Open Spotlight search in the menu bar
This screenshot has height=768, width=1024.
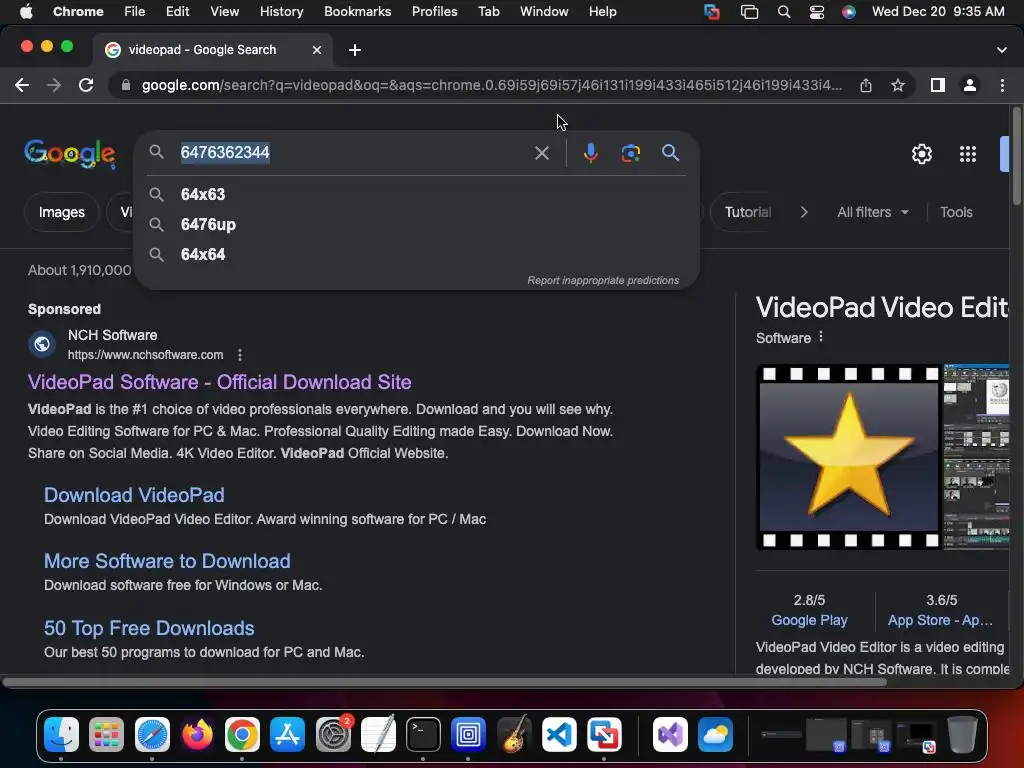coord(784,12)
